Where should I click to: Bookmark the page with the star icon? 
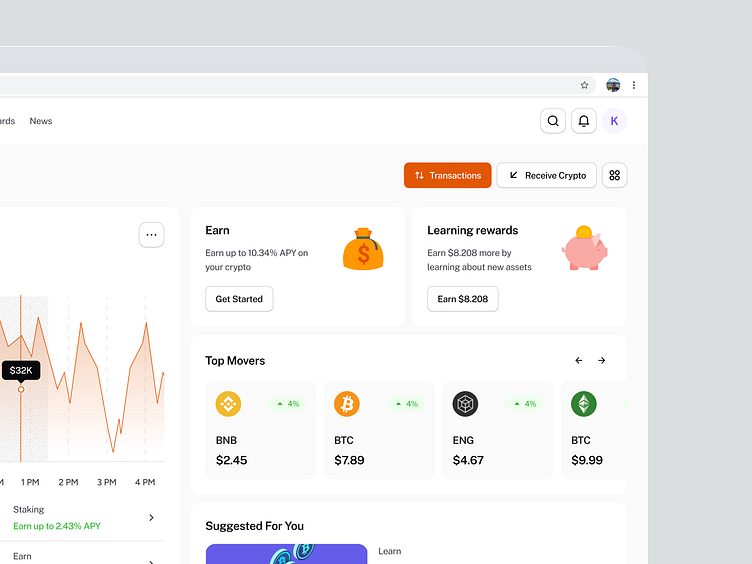584,85
